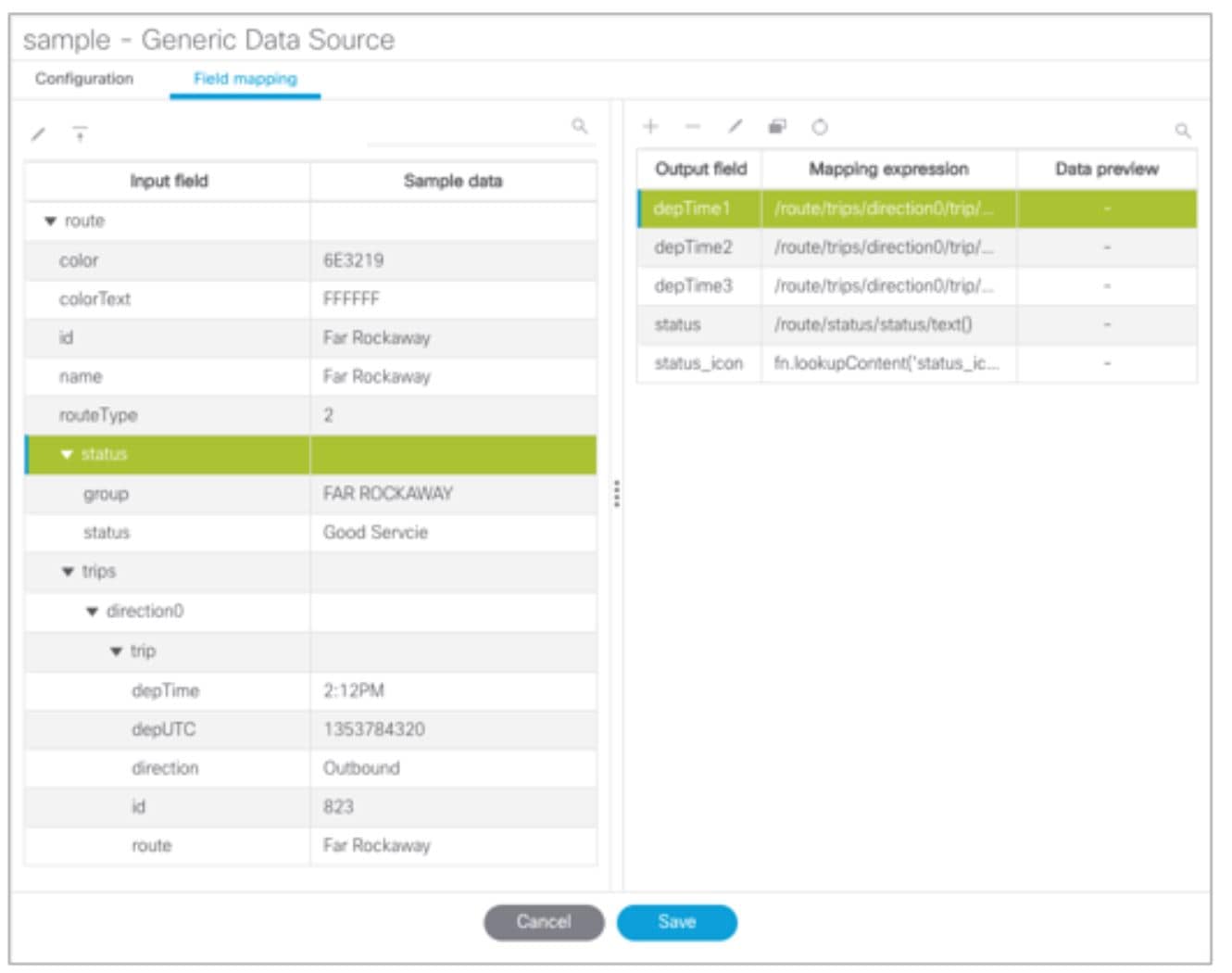
Task: Collapse the trips tree node
Action: (x=68, y=572)
